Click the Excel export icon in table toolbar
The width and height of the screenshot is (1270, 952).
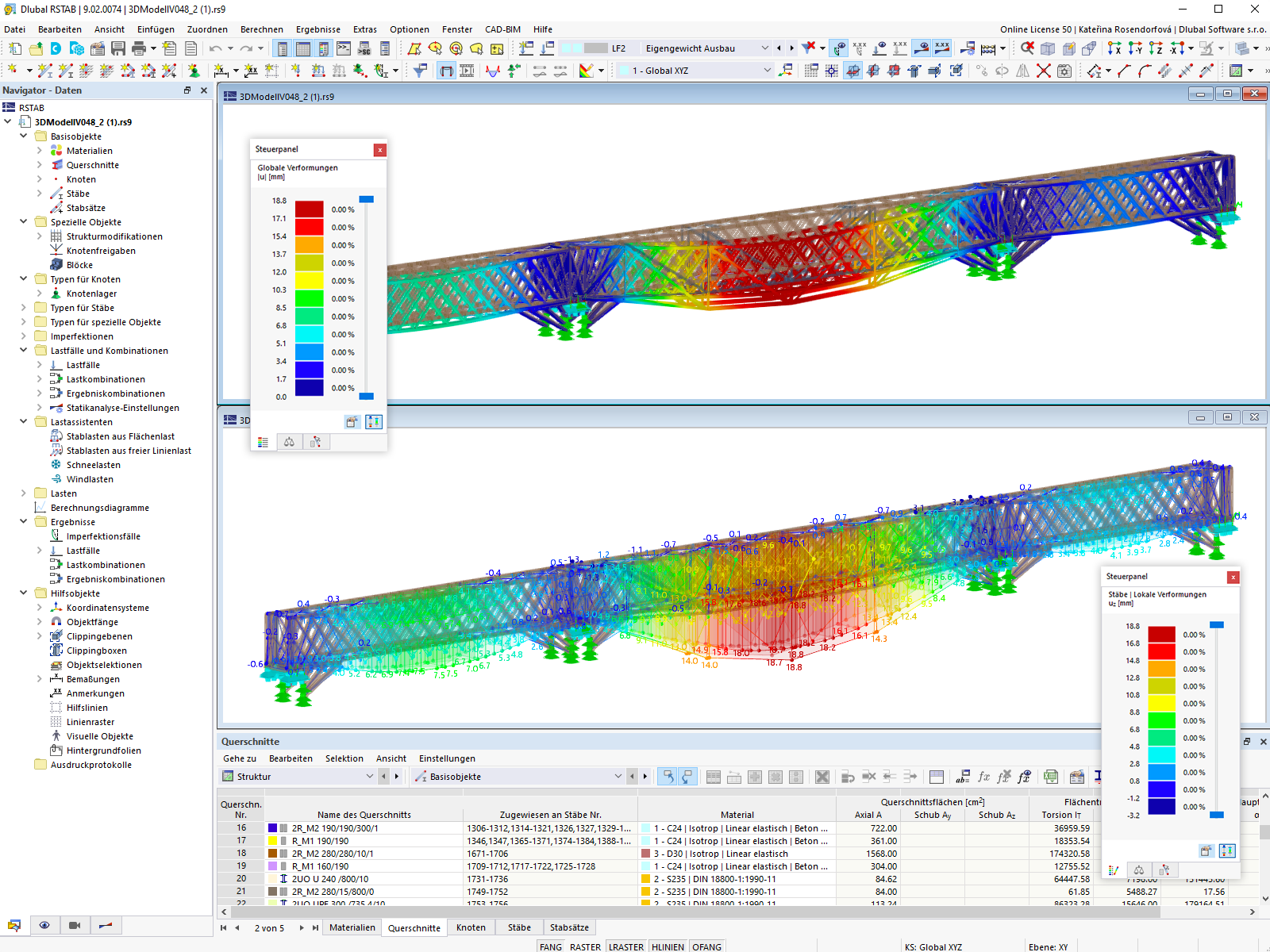(x=1051, y=777)
